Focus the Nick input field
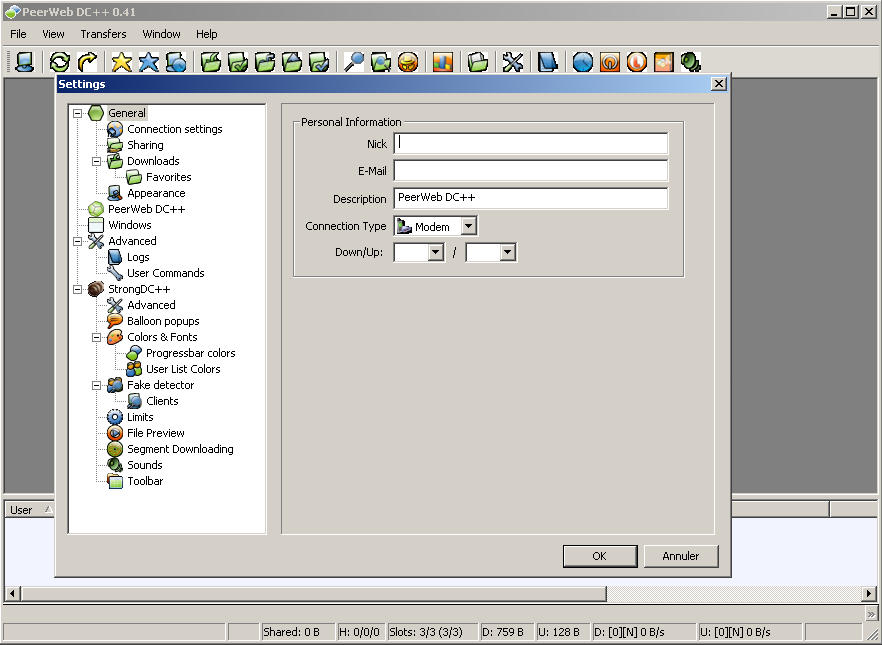Image resolution: width=882 pixels, height=645 pixels. [530, 143]
